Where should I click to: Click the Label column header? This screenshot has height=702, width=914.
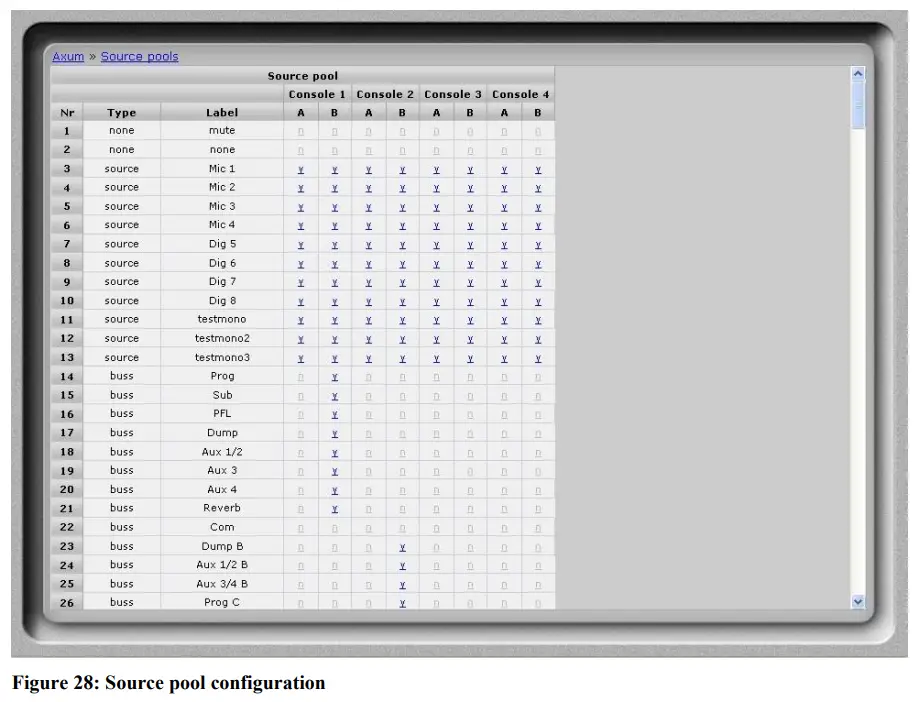222,113
